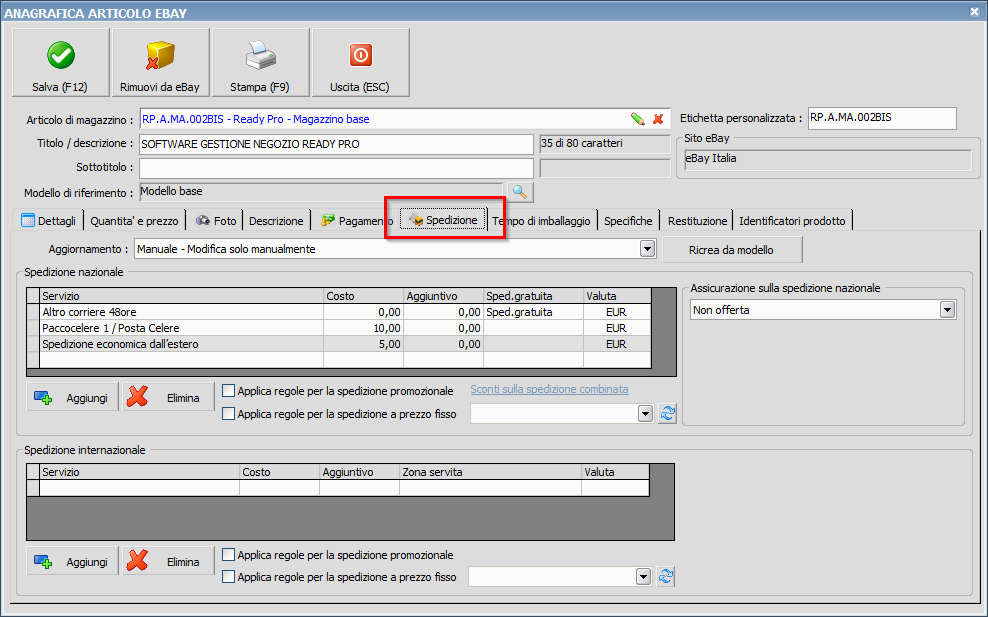Click red X to clear Articolo di magazzino
988x617 pixels.
coord(658,119)
